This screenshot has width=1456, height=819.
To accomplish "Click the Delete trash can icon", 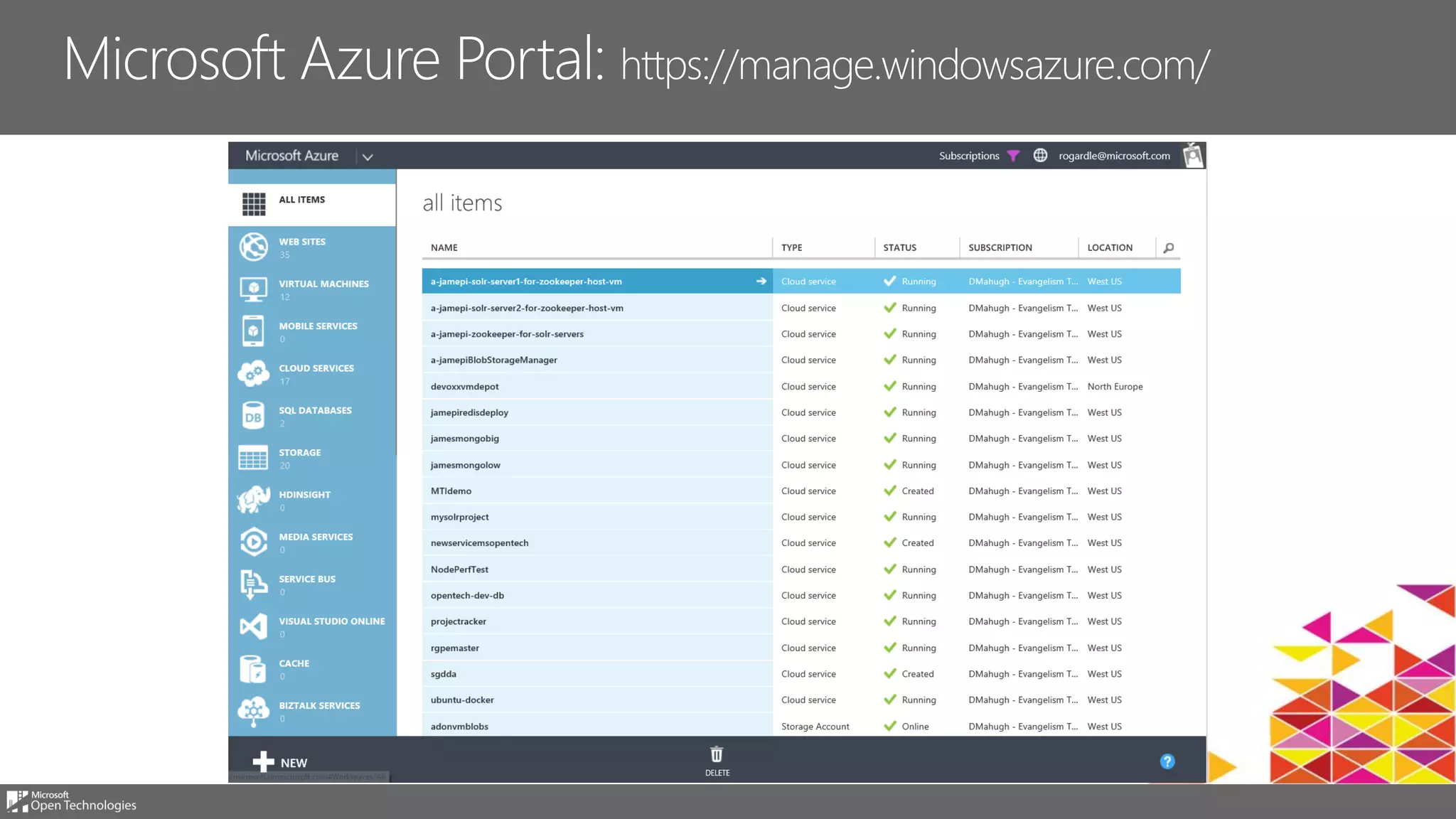I will pos(717,754).
